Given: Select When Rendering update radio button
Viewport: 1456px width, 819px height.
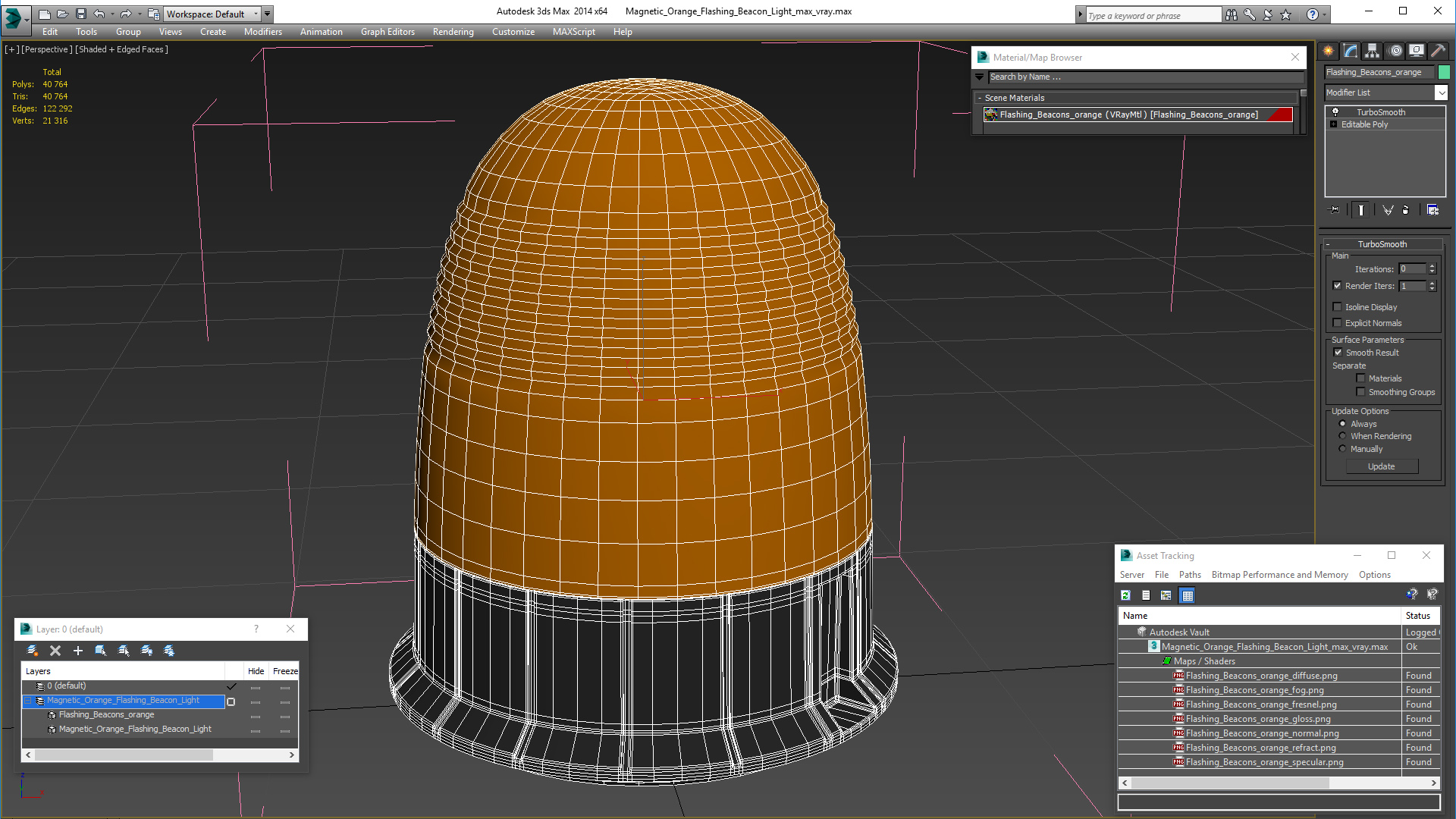Looking at the screenshot, I should click(x=1342, y=436).
